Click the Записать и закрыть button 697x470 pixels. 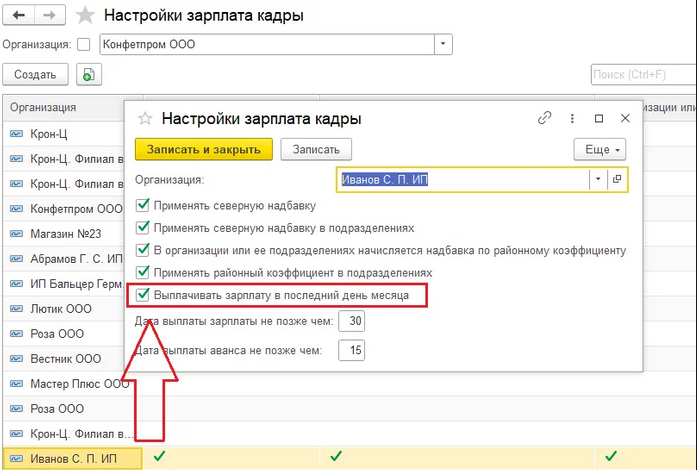click(x=204, y=149)
